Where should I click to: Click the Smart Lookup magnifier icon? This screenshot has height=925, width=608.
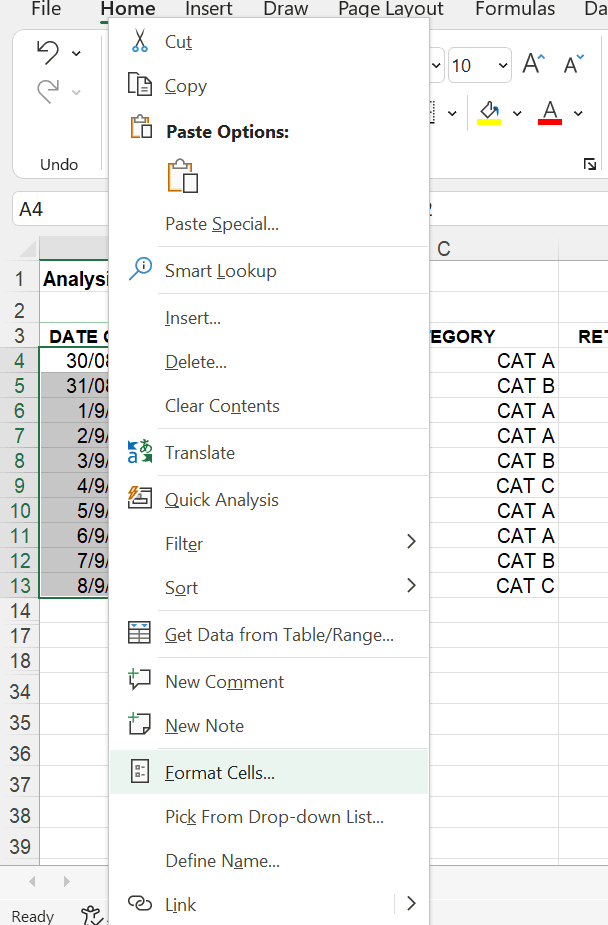click(140, 270)
